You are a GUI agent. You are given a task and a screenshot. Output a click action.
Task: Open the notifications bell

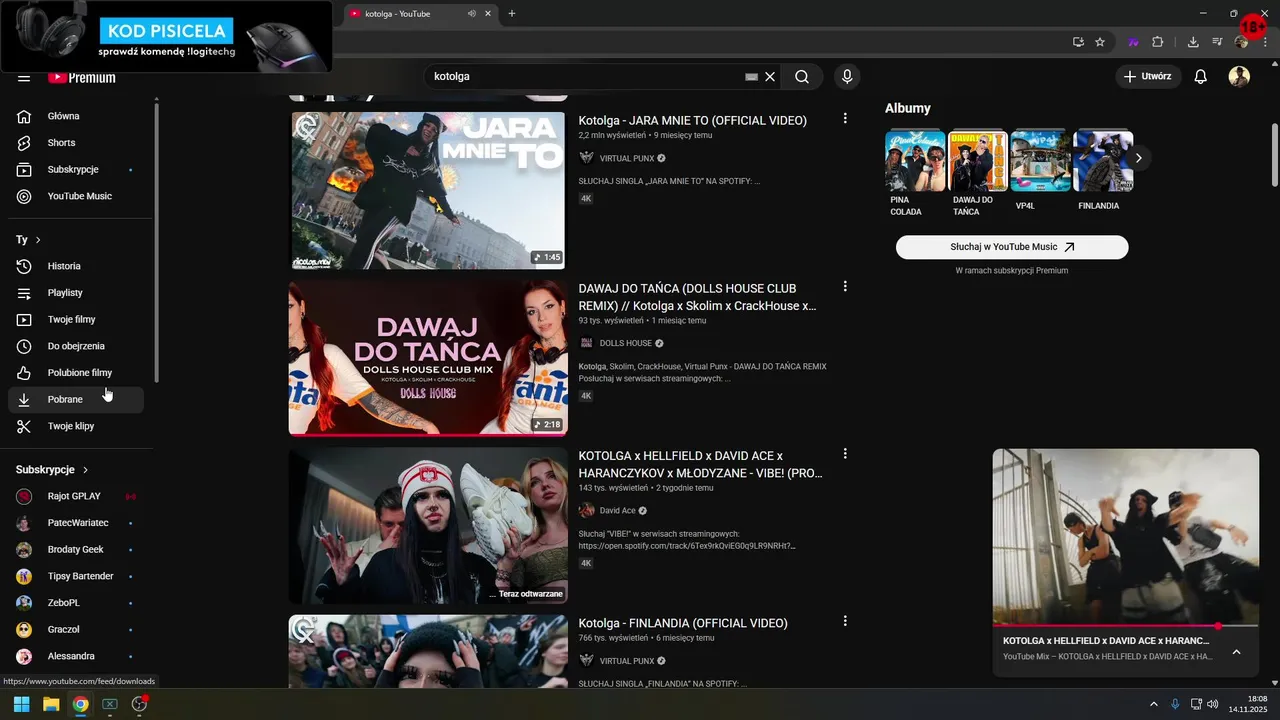1201,76
